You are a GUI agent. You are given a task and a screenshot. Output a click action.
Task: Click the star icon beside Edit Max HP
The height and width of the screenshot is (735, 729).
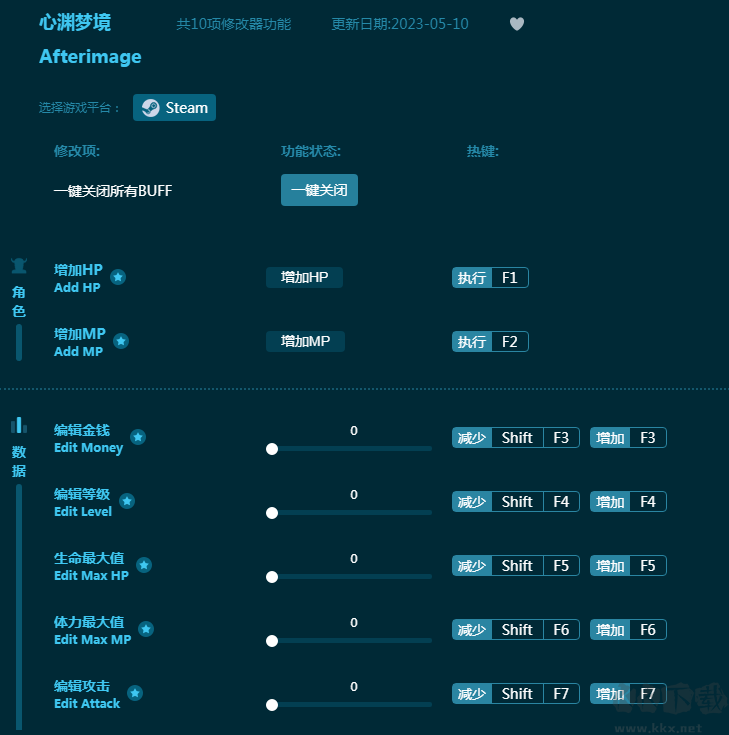(x=144, y=565)
